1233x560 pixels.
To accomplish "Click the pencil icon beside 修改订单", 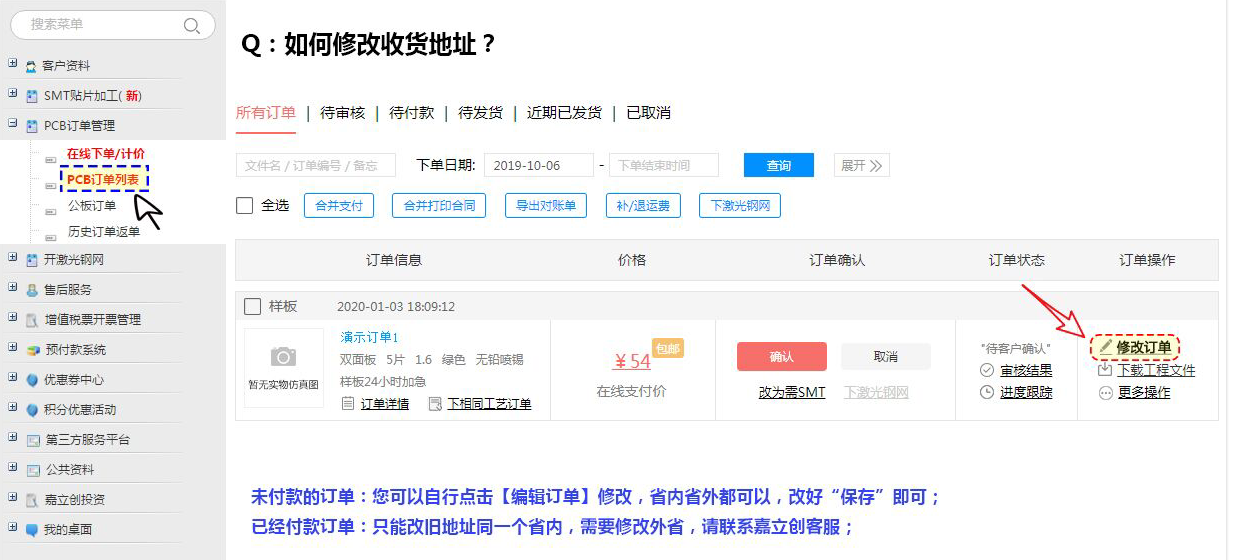I will point(1105,347).
